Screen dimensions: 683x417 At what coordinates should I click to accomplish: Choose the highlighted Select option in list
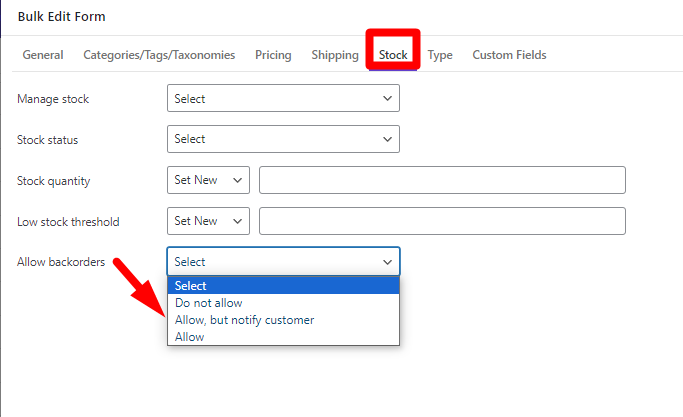tap(283, 286)
